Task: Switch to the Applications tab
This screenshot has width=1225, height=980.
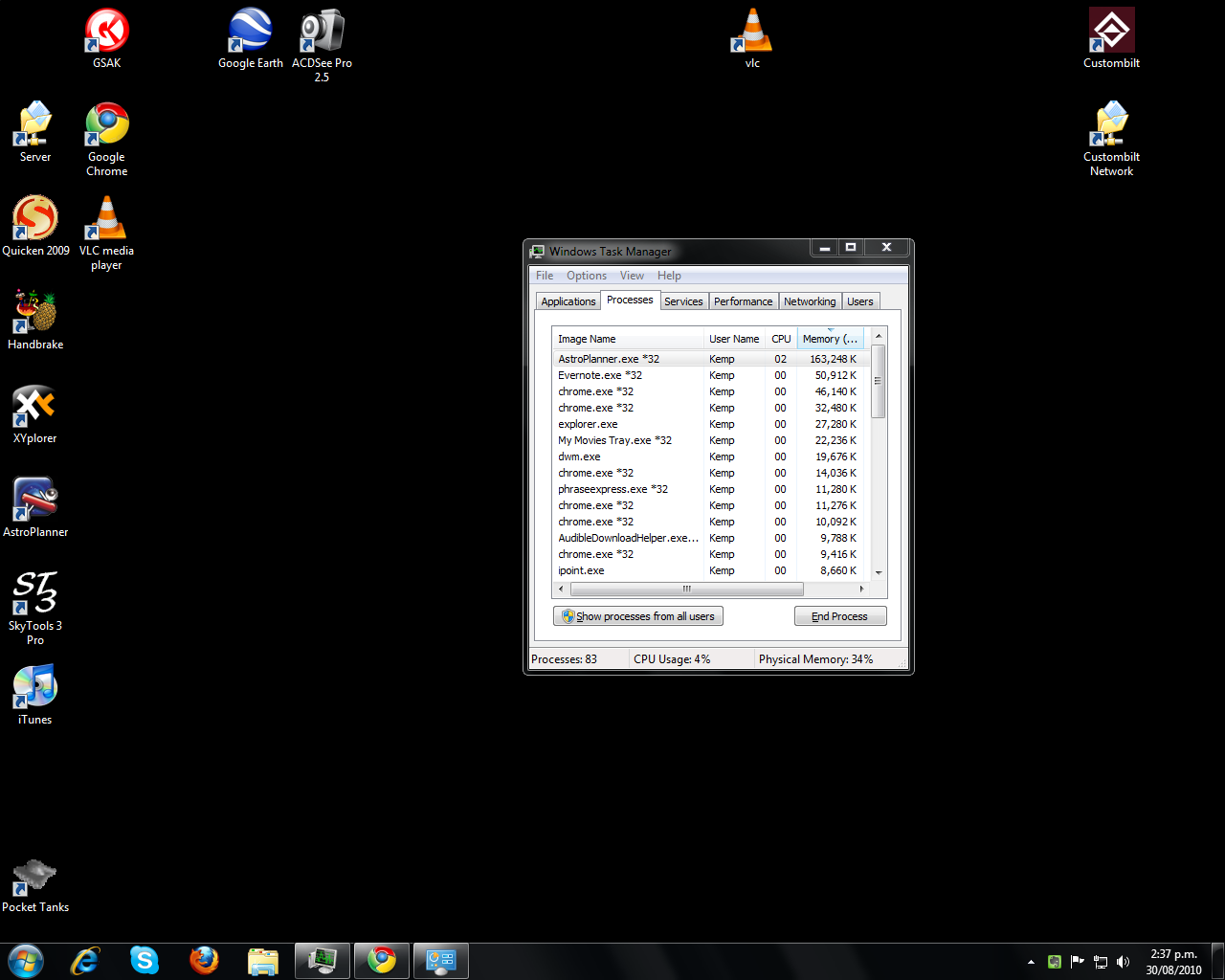Action: point(568,301)
